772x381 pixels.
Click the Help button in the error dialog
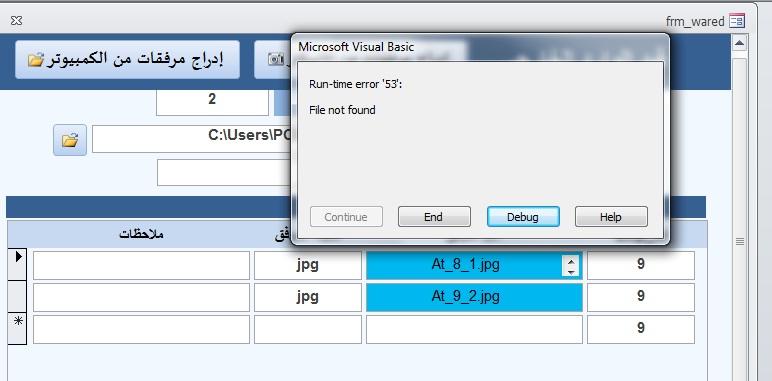click(x=611, y=217)
